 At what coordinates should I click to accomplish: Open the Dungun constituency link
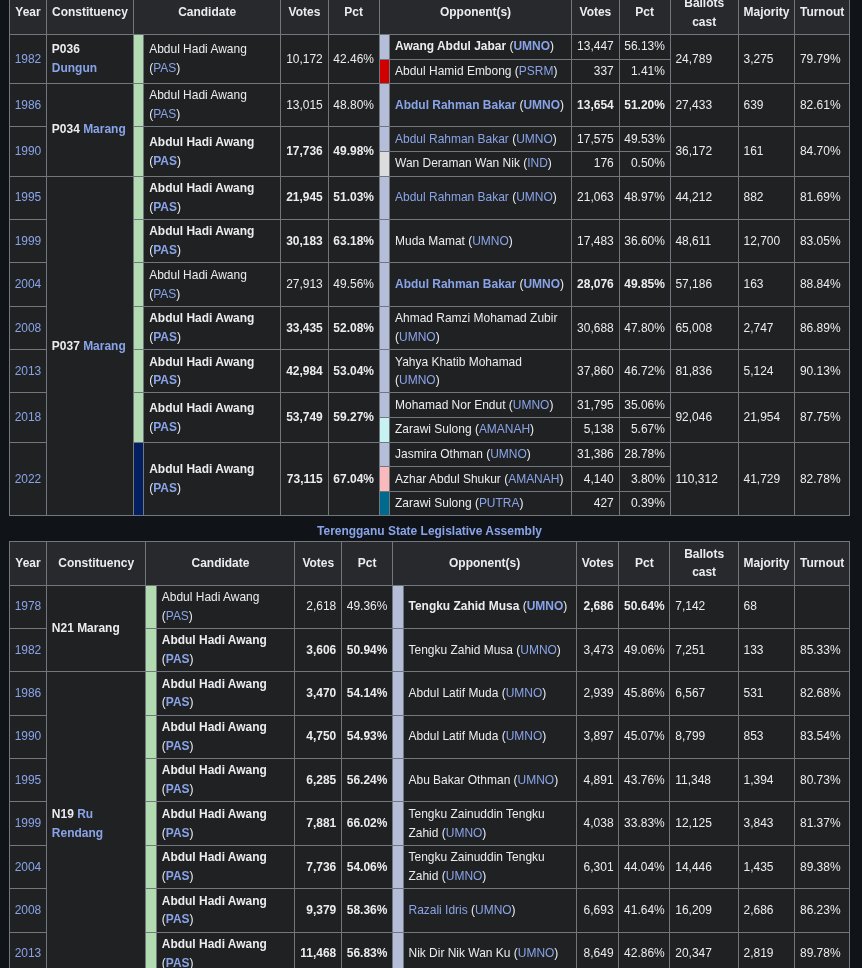[74, 68]
